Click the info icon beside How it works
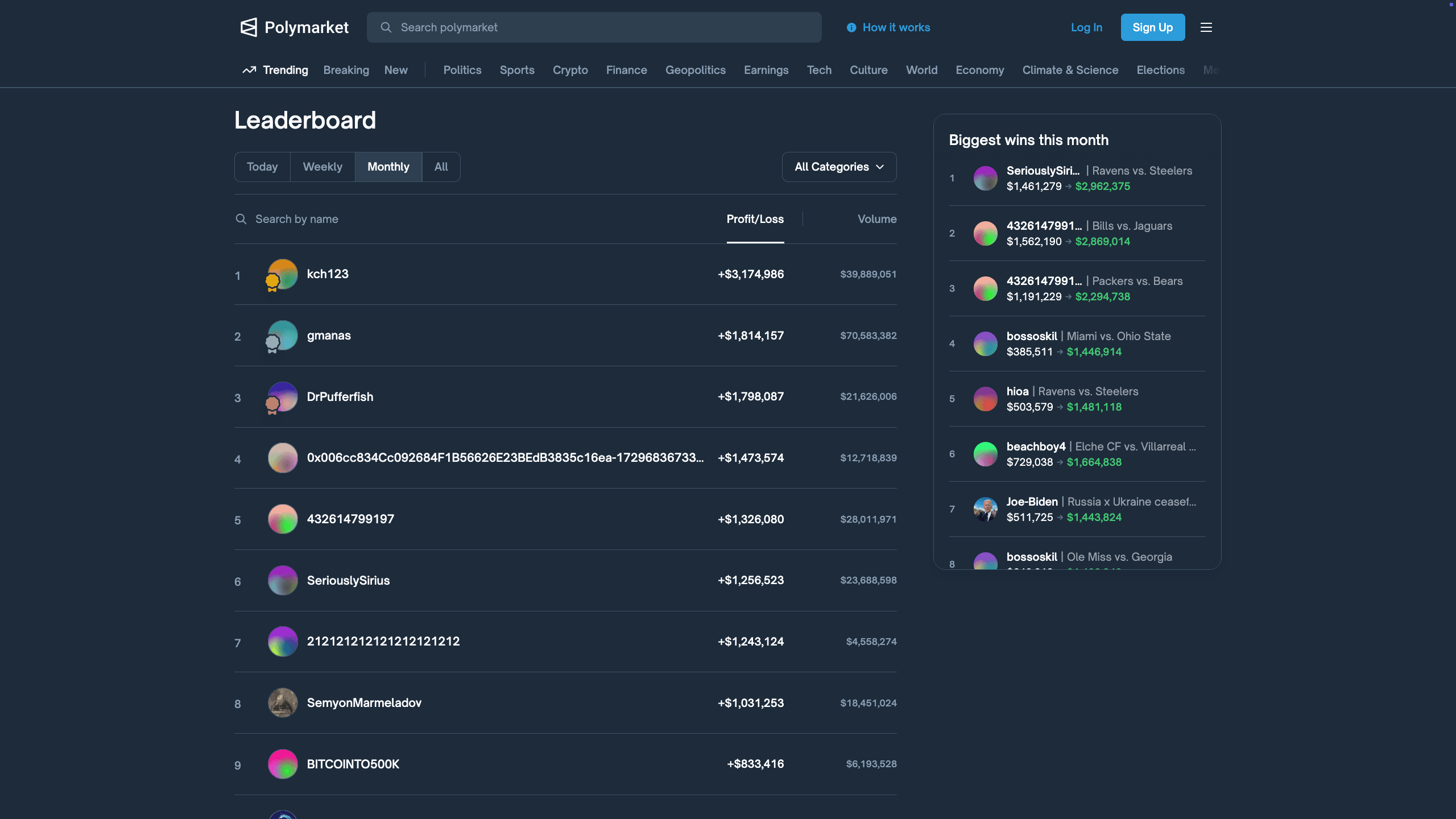1456x819 pixels. [x=851, y=27]
